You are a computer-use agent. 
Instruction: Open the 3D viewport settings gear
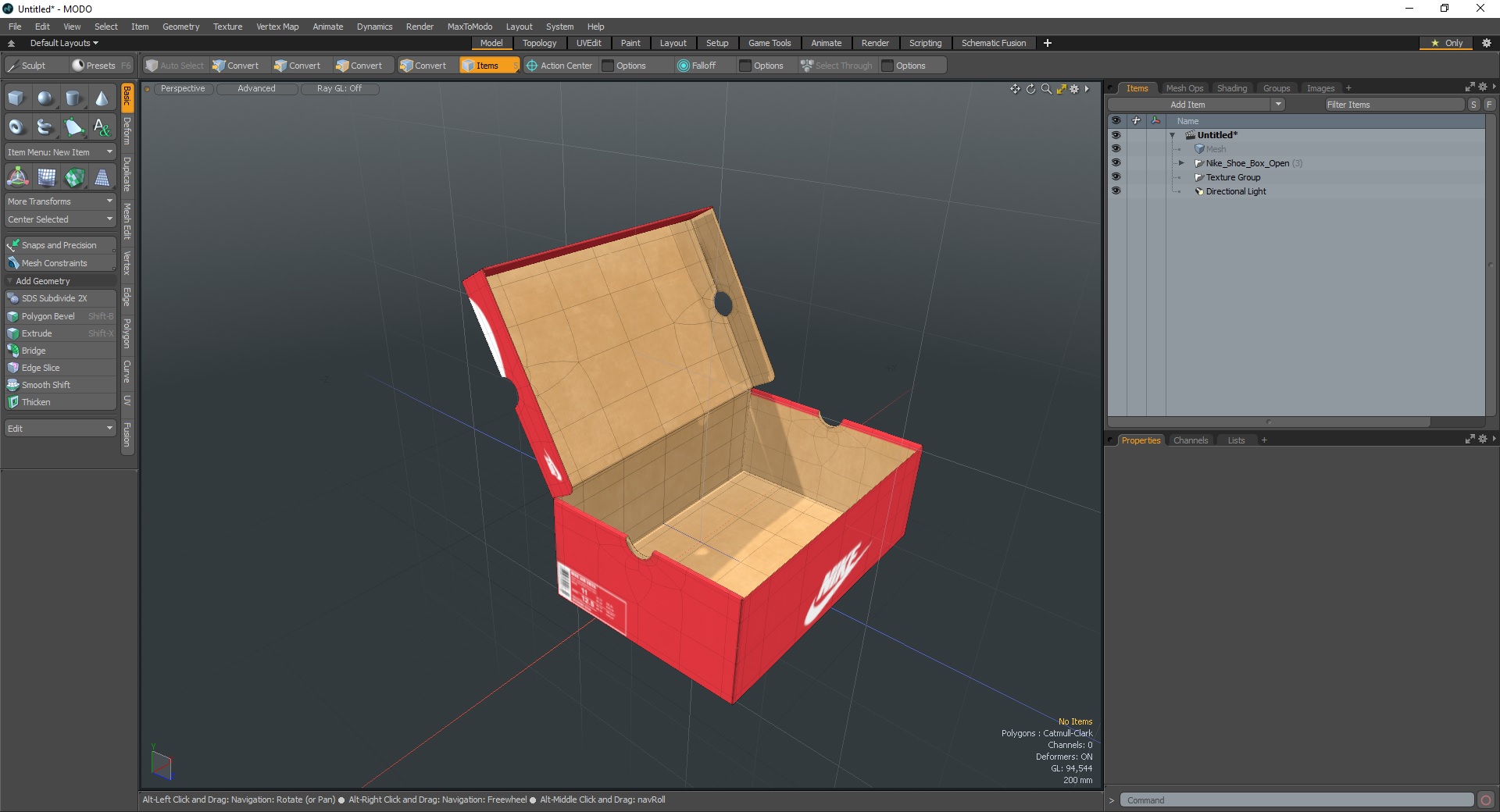1075,89
